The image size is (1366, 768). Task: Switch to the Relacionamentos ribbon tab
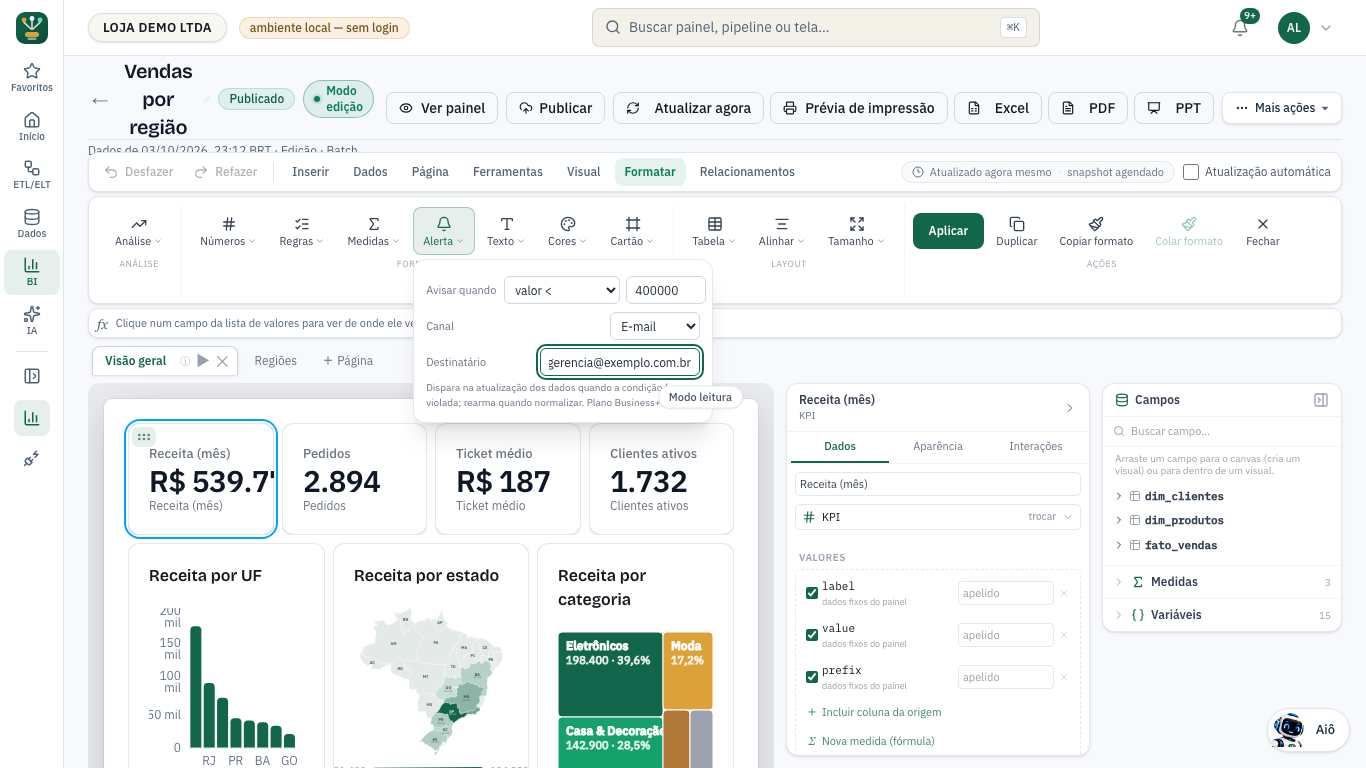tap(747, 172)
